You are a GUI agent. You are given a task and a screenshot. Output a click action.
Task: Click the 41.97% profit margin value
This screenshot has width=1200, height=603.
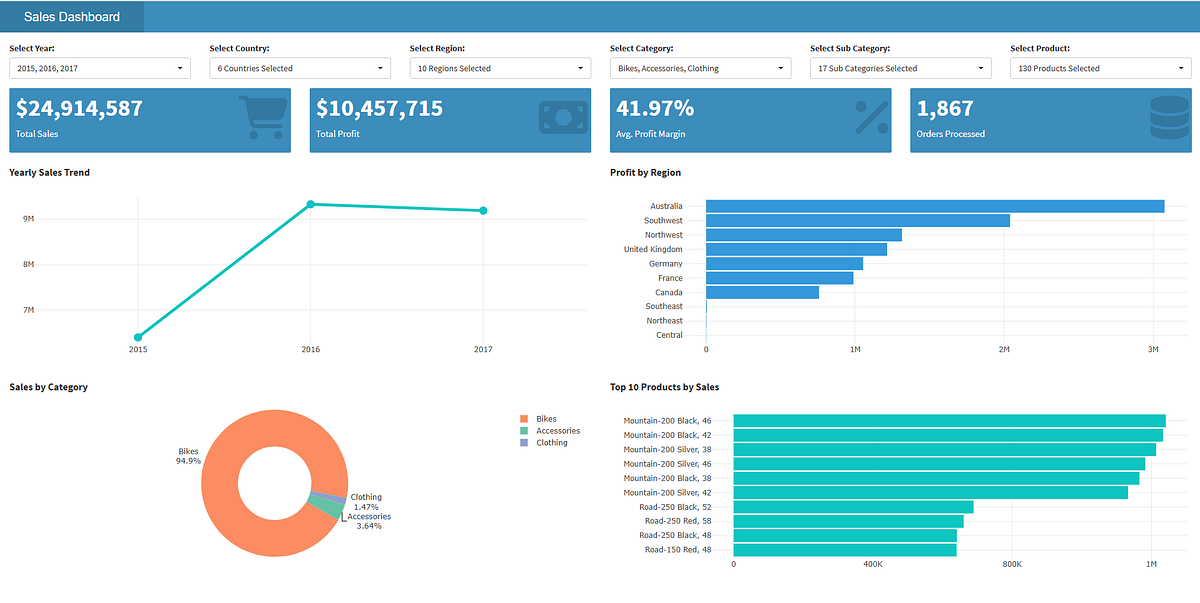[655, 108]
